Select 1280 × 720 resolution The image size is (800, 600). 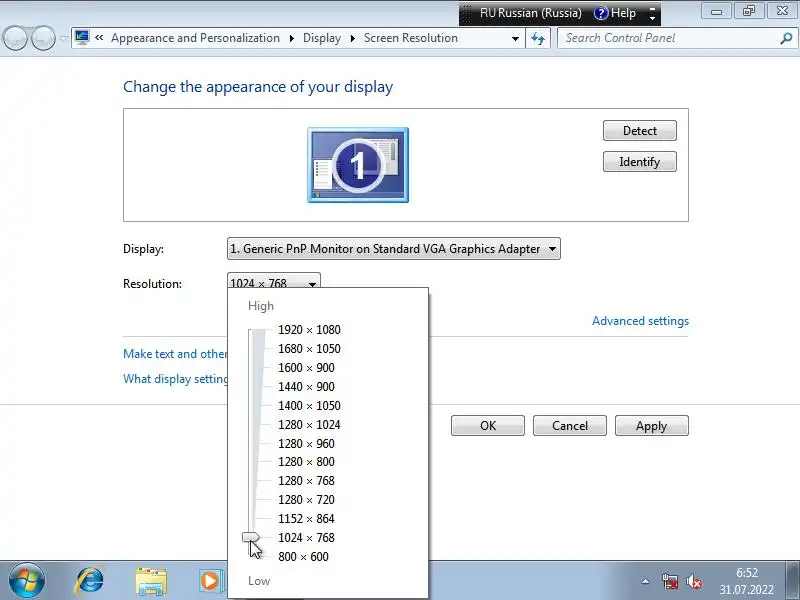point(306,499)
